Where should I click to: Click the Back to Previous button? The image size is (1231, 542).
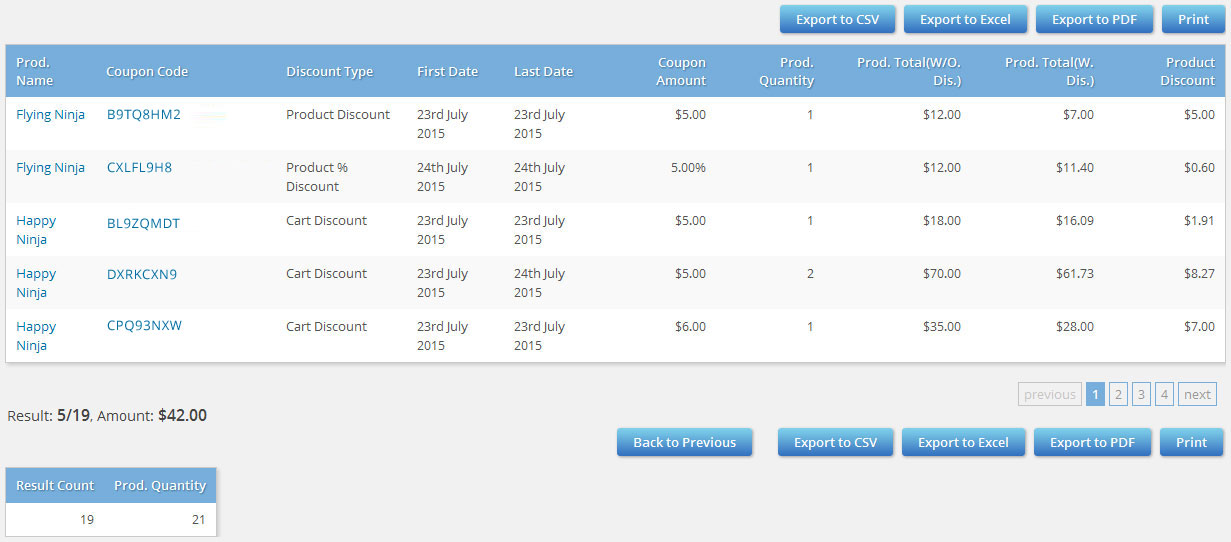[x=684, y=442]
